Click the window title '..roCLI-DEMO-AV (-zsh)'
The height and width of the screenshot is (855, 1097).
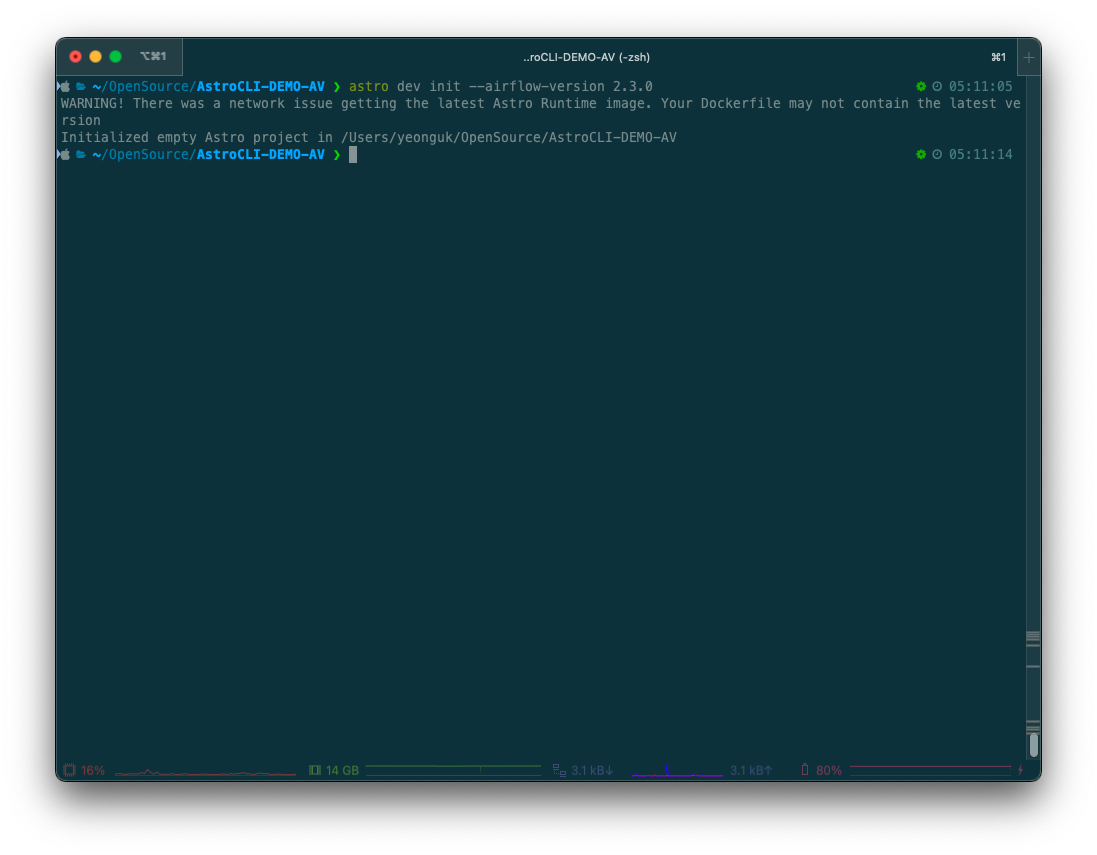[586, 57]
